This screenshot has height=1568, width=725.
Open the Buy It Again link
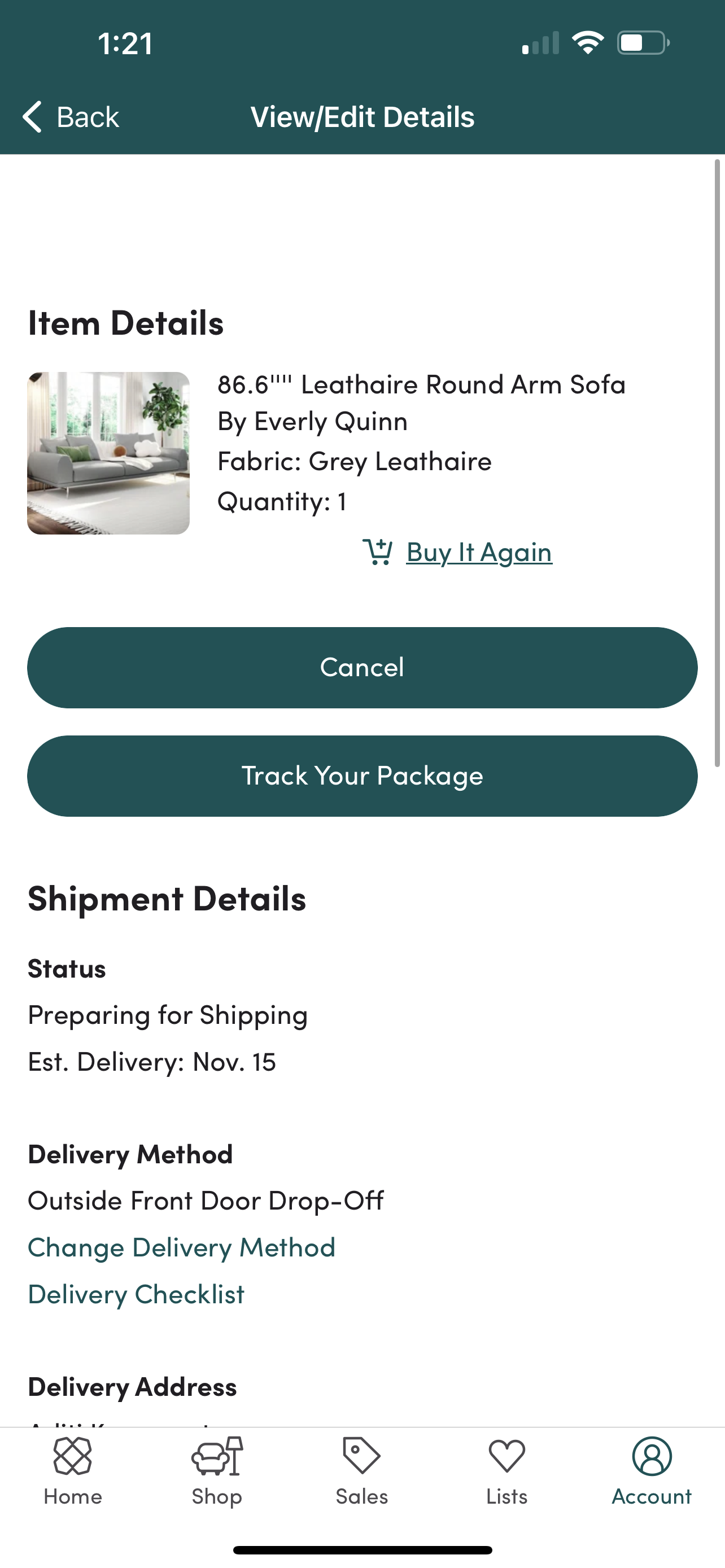[479, 552]
